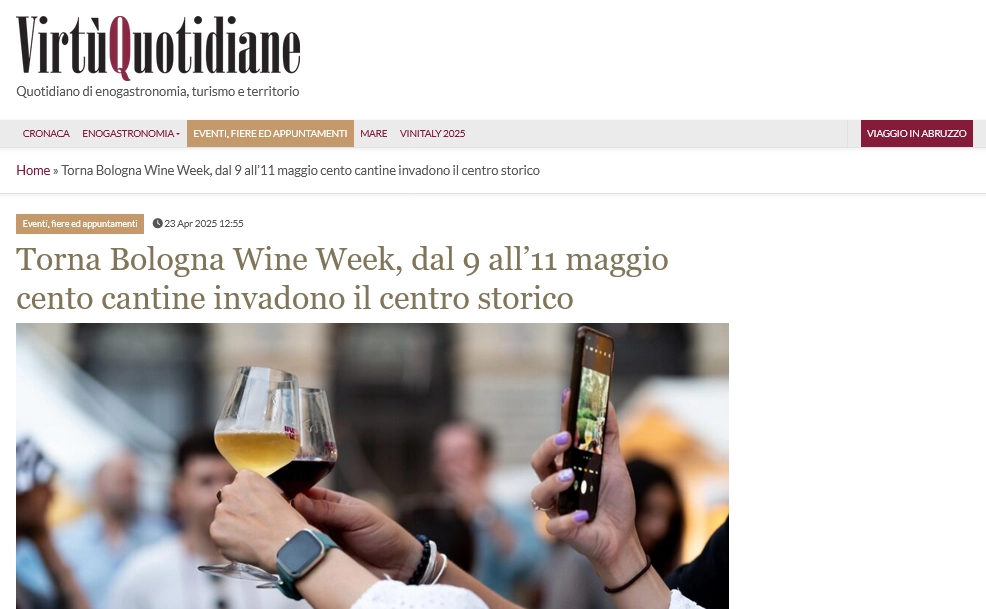The height and width of the screenshot is (609, 986).
Task: Select Eventi, Fiere ed Appuntamenti tab
Action: [x=270, y=133]
